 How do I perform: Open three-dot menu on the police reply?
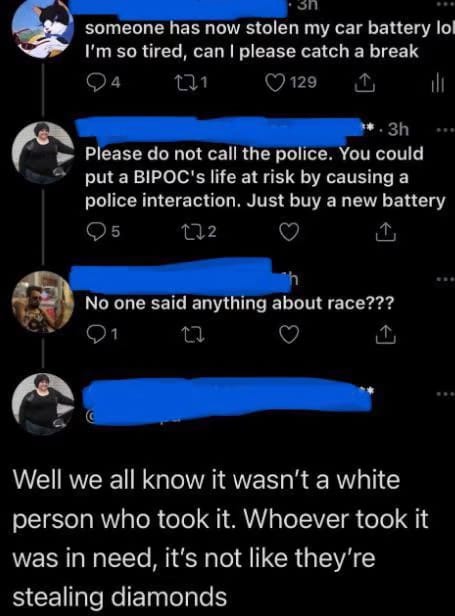[445, 129]
